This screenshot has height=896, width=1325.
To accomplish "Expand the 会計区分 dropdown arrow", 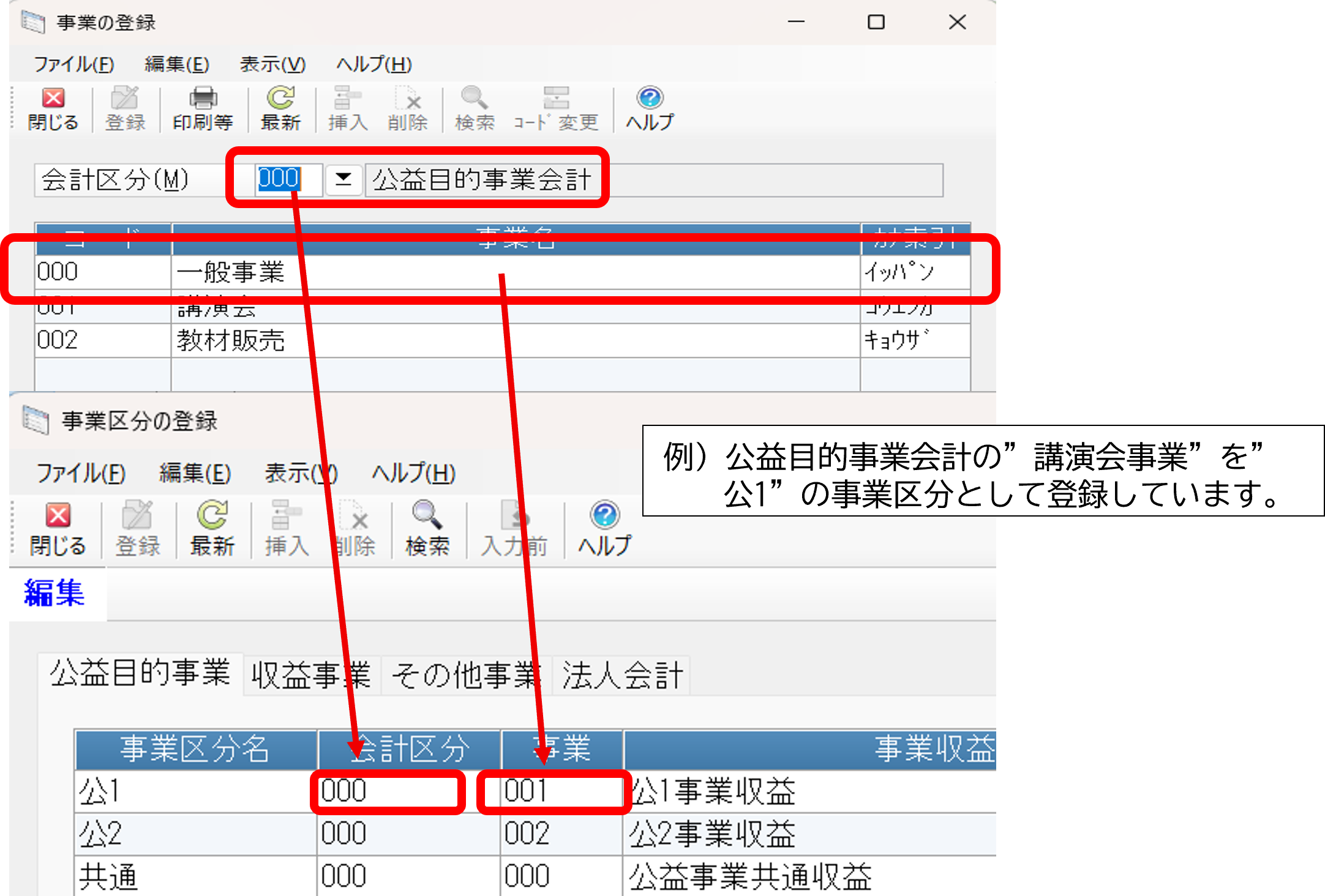I will tap(343, 179).
